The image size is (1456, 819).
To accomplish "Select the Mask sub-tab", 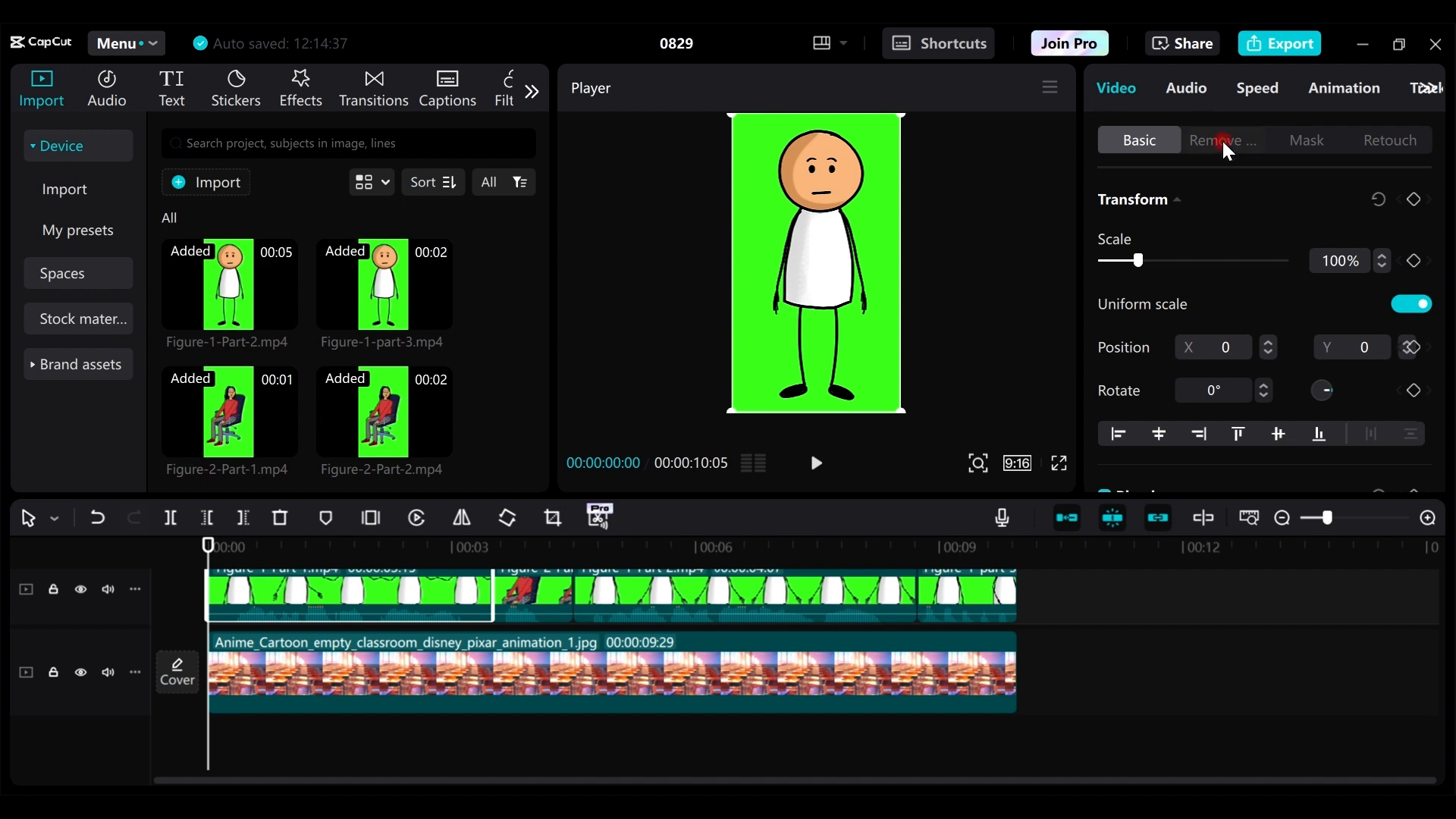I will pos(1307,140).
